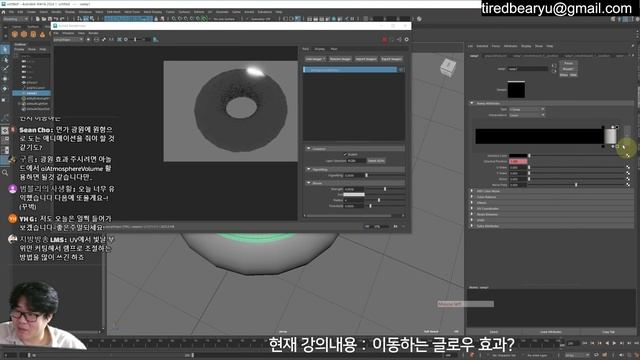Activate the Lasso select tool
Viewport: 640px width, 360px height.
5,60
